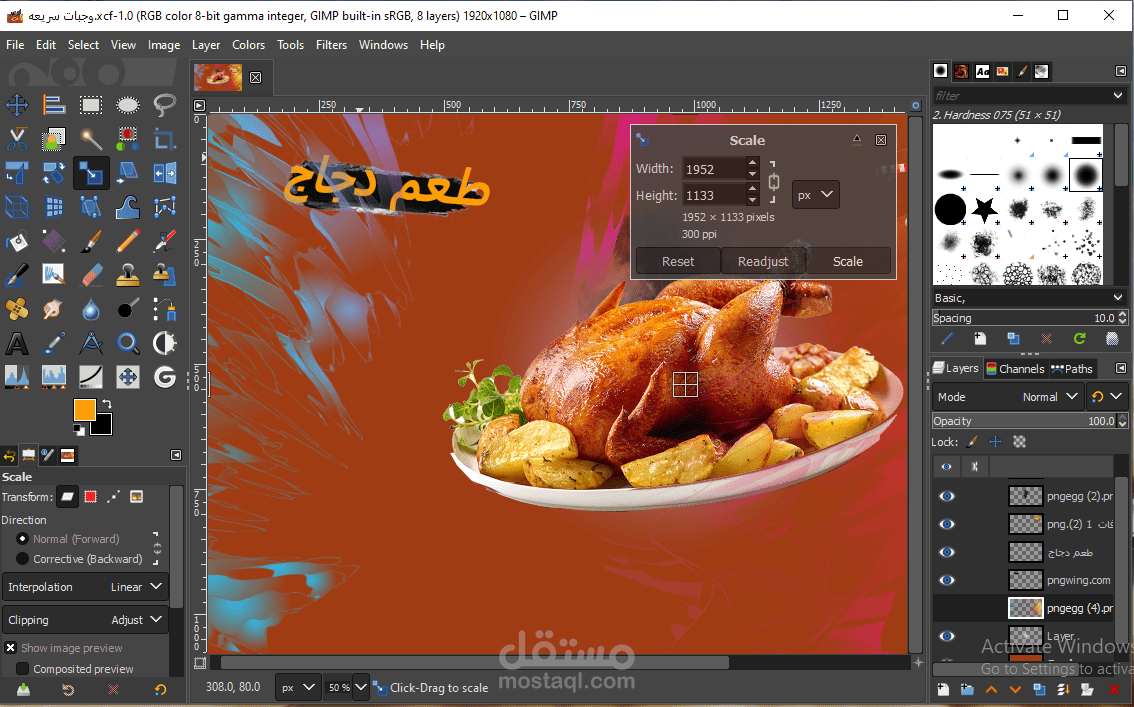Image resolution: width=1134 pixels, height=707 pixels.
Task: Select the Blur/Sharpen droplet tool
Action: point(91,309)
